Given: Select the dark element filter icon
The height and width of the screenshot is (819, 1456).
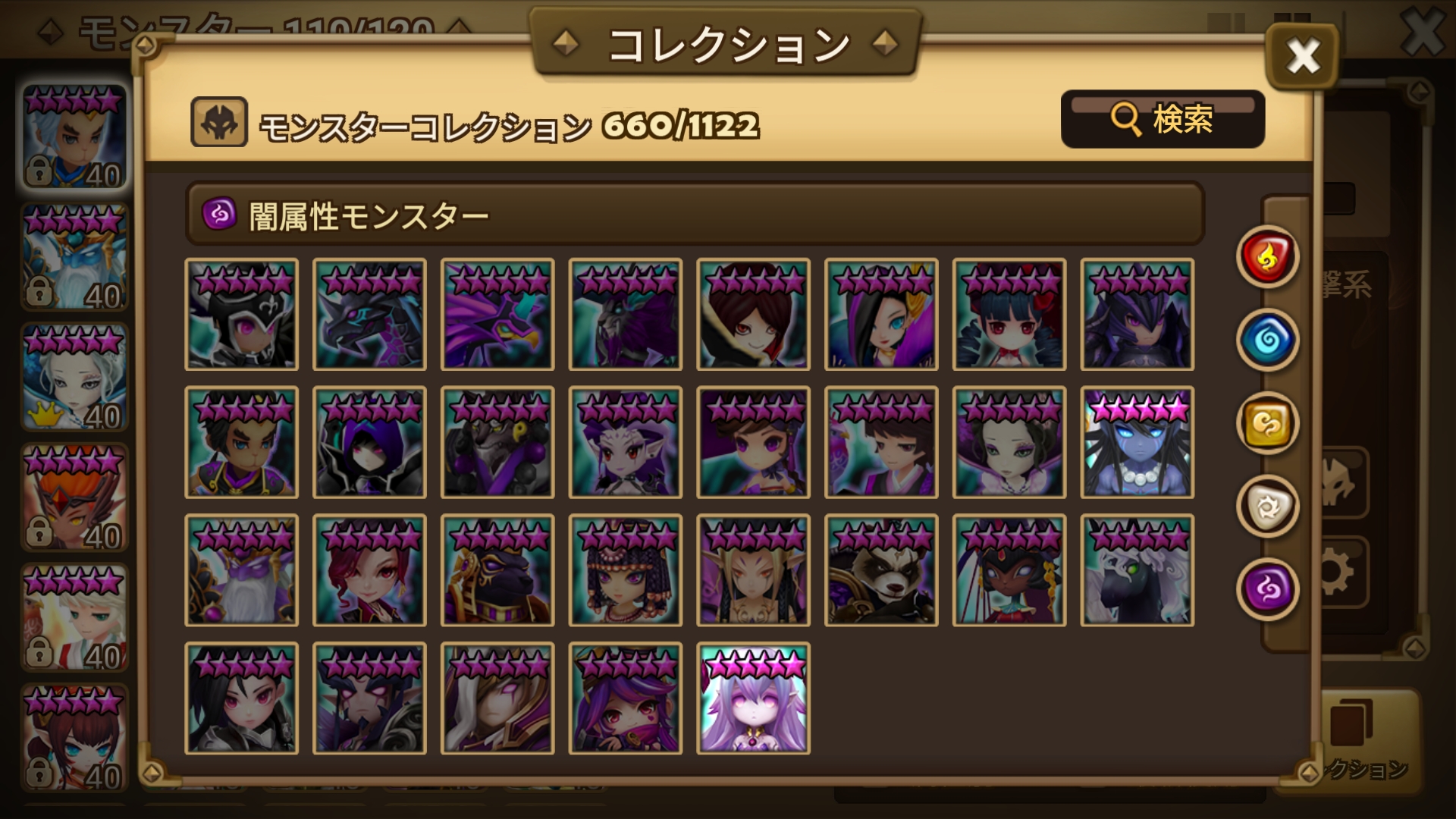Looking at the screenshot, I should point(1267,589).
